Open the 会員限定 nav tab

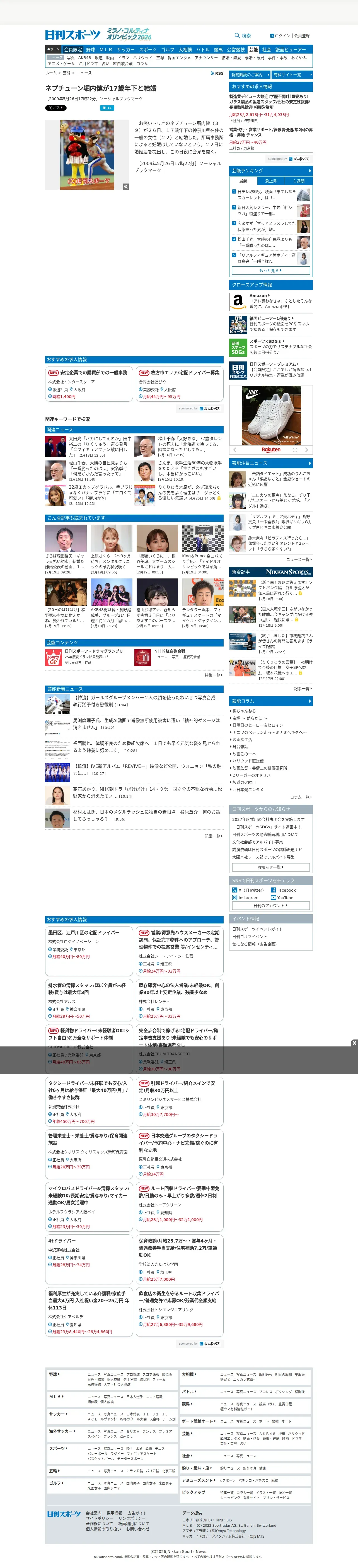click(x=72, y=49)
